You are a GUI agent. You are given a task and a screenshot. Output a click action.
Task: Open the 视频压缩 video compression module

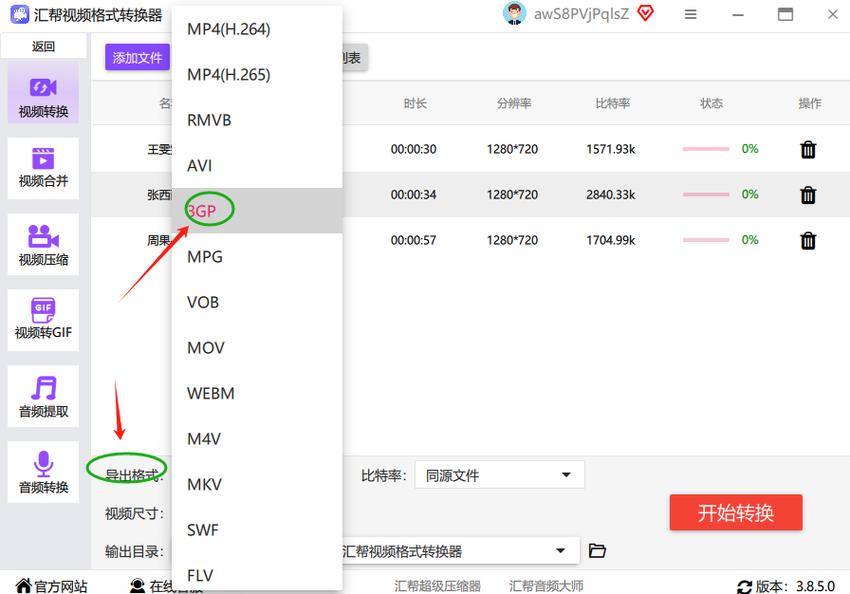[x=43, y=246]
